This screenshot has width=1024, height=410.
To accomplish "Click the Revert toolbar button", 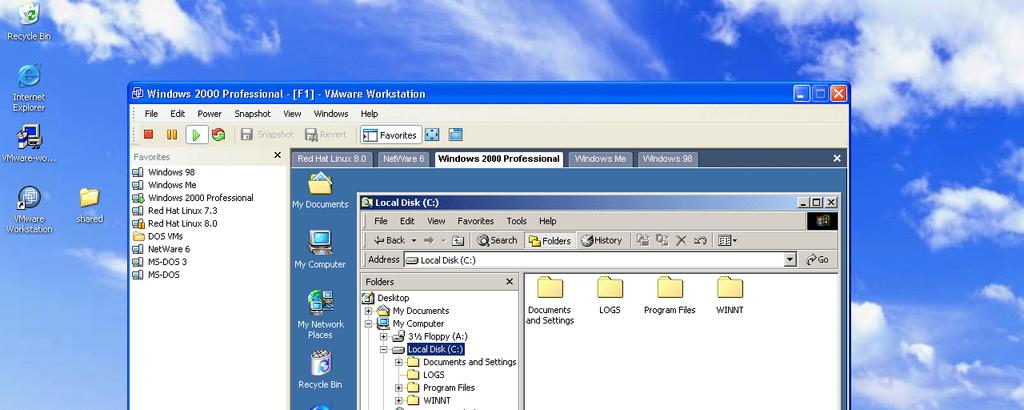I will tap(326, 134).
